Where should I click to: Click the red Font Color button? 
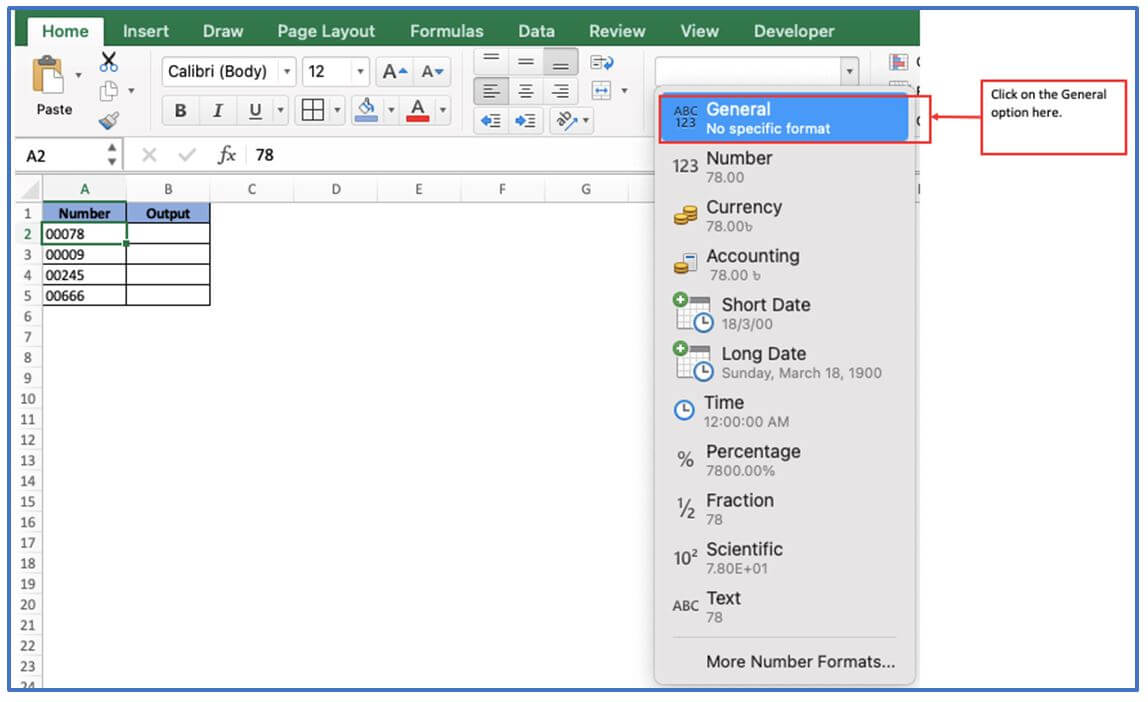tap(417, 110)
